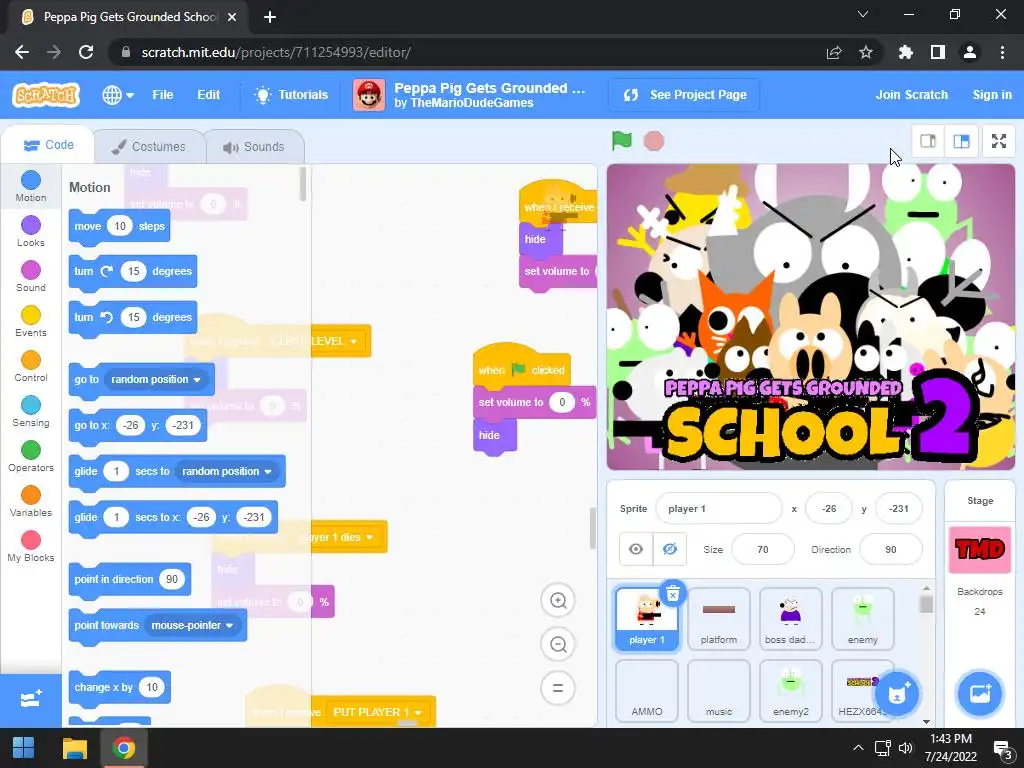Image resolution: width=1024 pixels, height=768 pixels.
Task: Click the Scratch logo
Action: [46, 95]
